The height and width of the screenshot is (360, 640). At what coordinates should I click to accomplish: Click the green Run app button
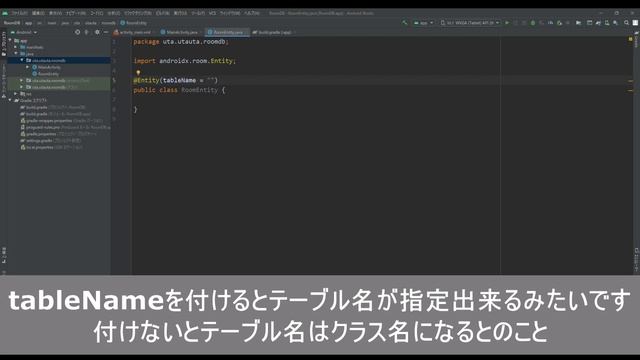click(x=507, y=23)
